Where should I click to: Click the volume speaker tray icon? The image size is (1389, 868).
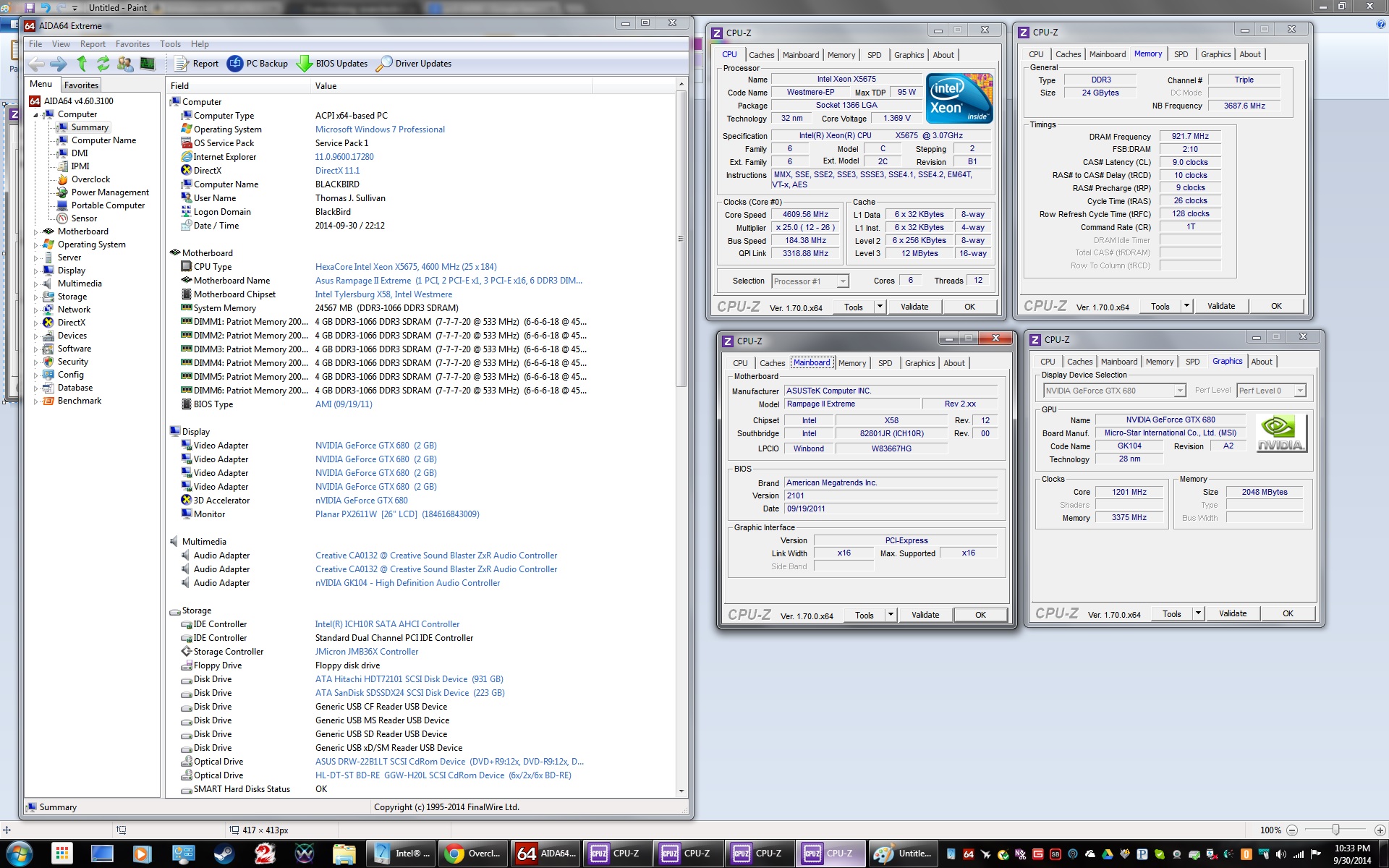[x=1281, y=854]
